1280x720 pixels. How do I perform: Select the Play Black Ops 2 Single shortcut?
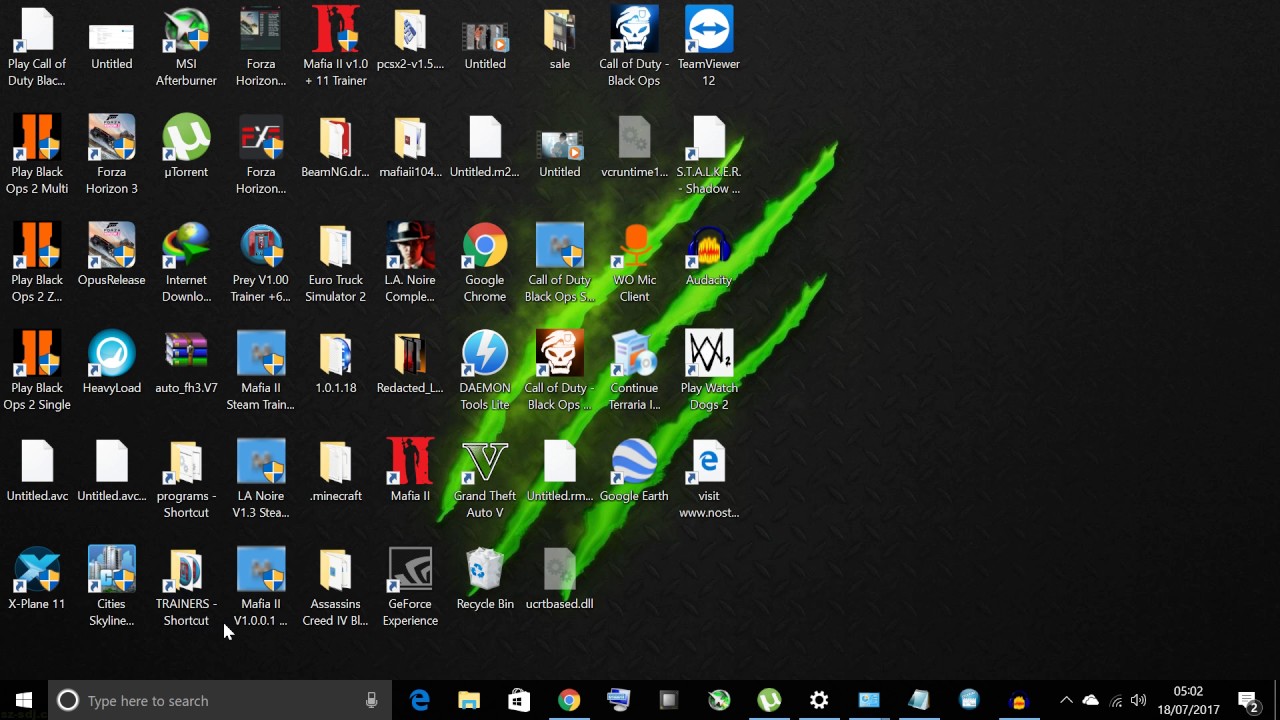coord(37,370)
